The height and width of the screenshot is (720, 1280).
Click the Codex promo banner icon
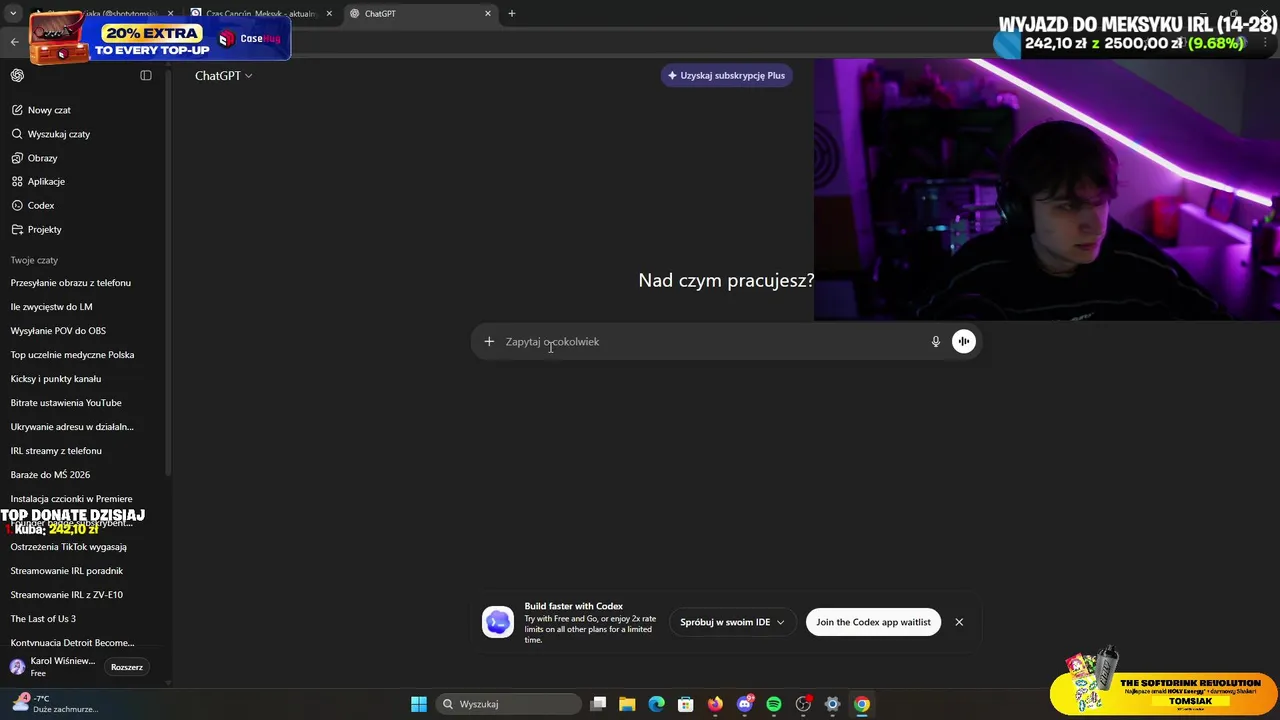pos(498,622)
